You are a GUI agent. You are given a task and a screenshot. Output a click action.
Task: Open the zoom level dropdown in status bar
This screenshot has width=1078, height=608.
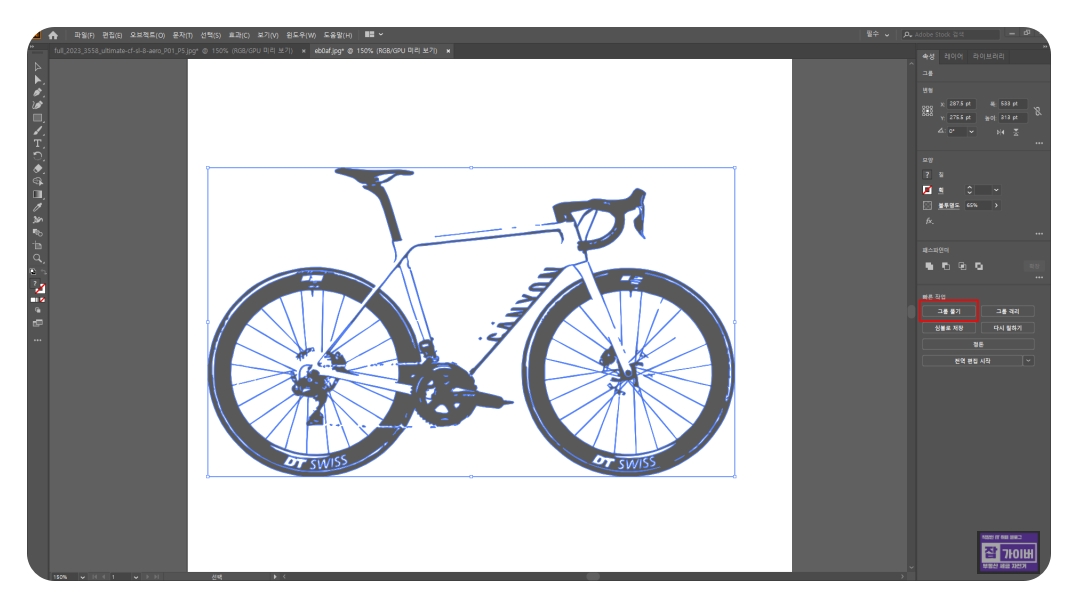[x=82, y=577]
